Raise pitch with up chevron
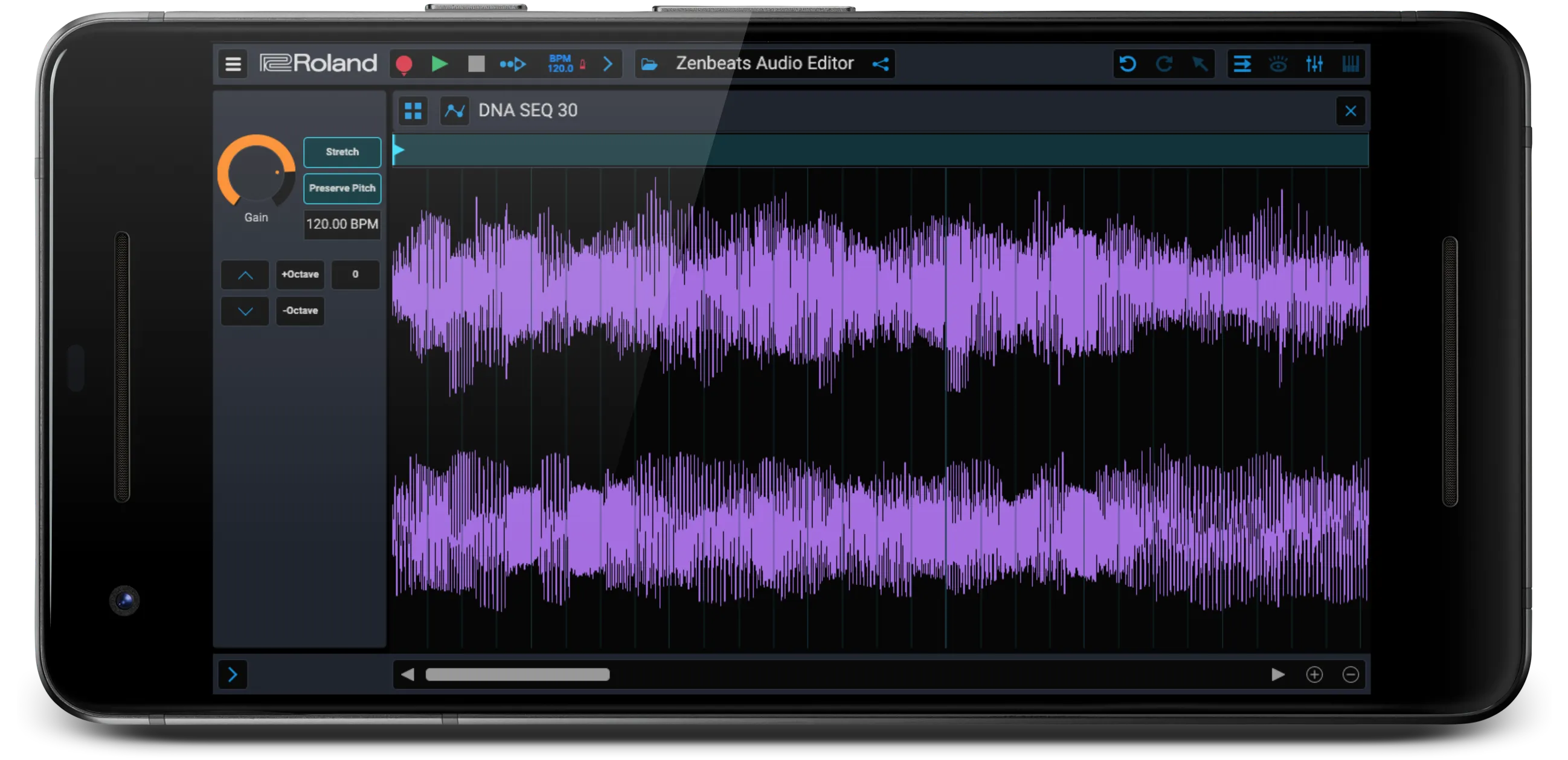Viewport: 1568px width, 760px height. 245,275
